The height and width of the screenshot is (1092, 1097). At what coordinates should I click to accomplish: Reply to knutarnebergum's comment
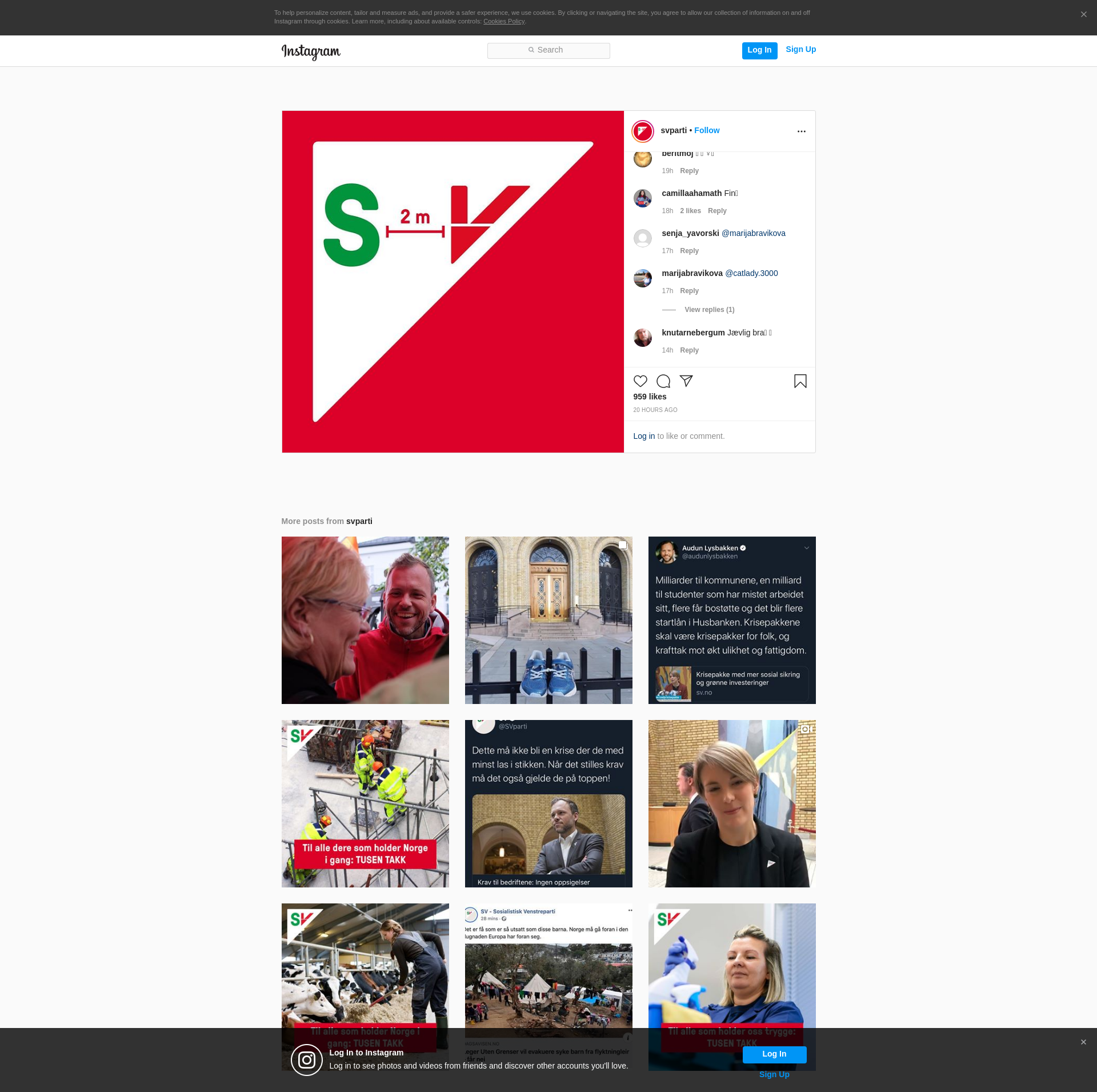pos(689,350)
